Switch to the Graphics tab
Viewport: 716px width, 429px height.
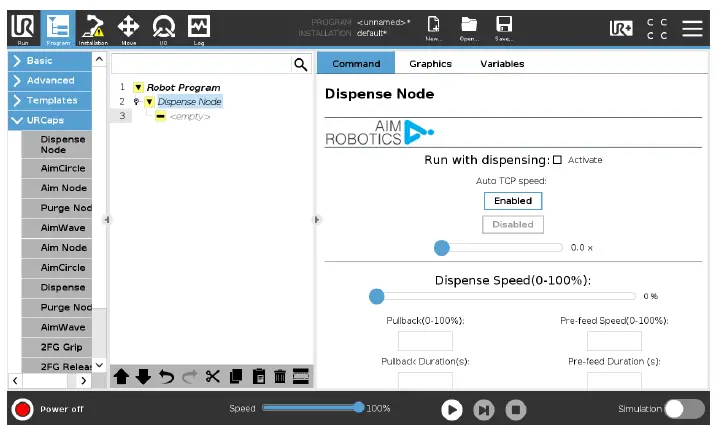430,64
